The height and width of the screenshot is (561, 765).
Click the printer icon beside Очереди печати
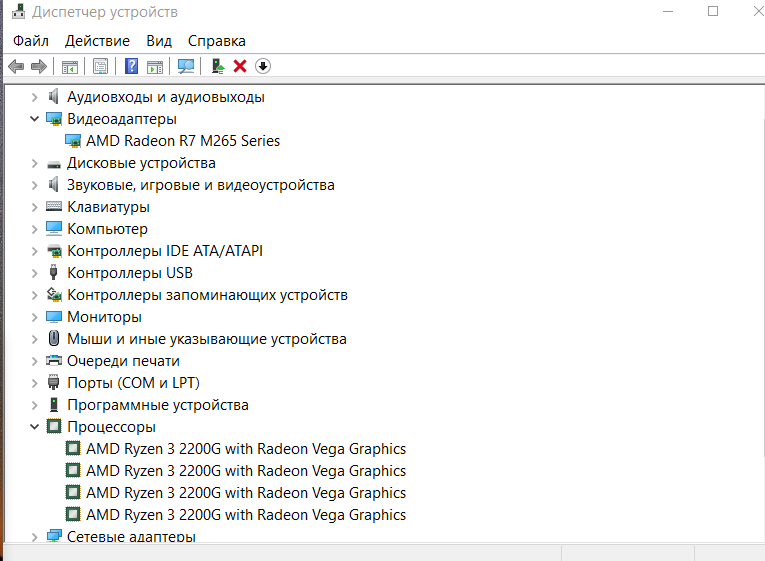coord(54,361)
